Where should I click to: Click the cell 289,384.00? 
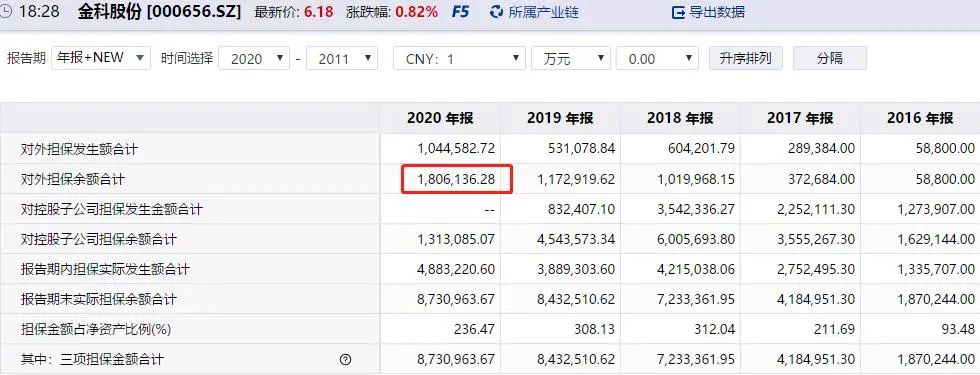pos(820,149)
